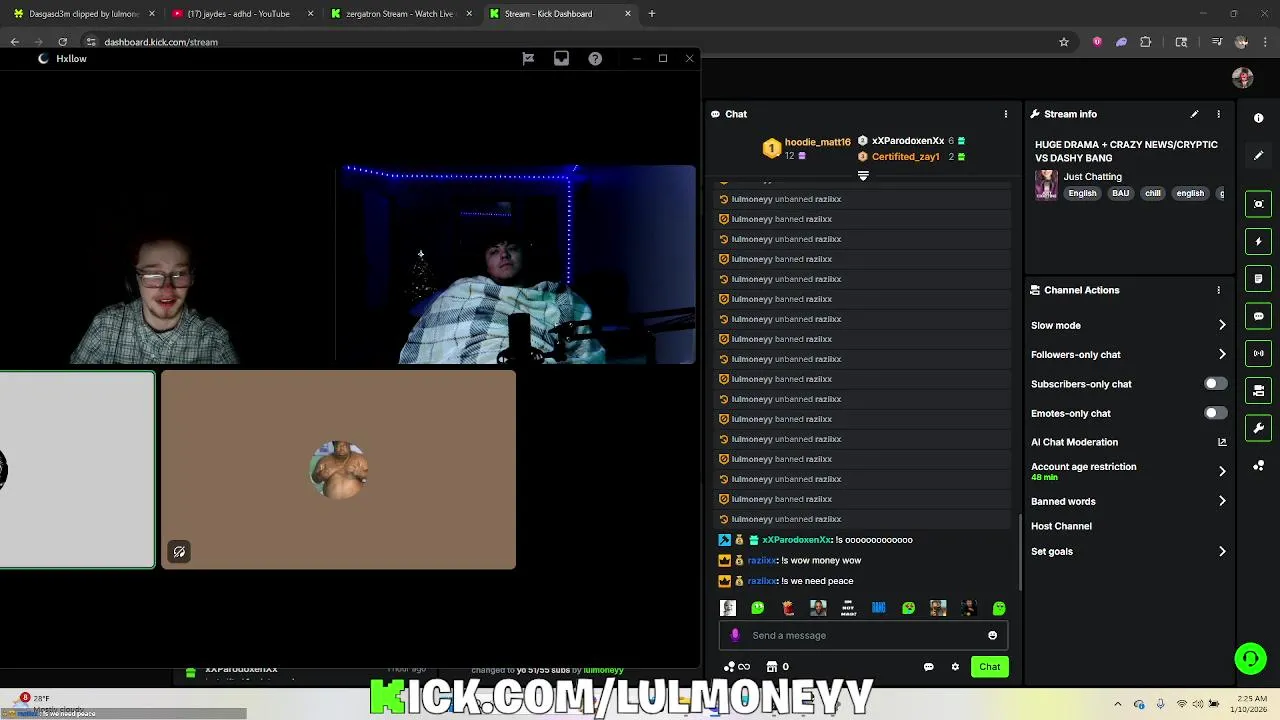Click the speech bubble icon beside chat settings
The height and width of the screenshot is (720, 1280).
(928, 667)
